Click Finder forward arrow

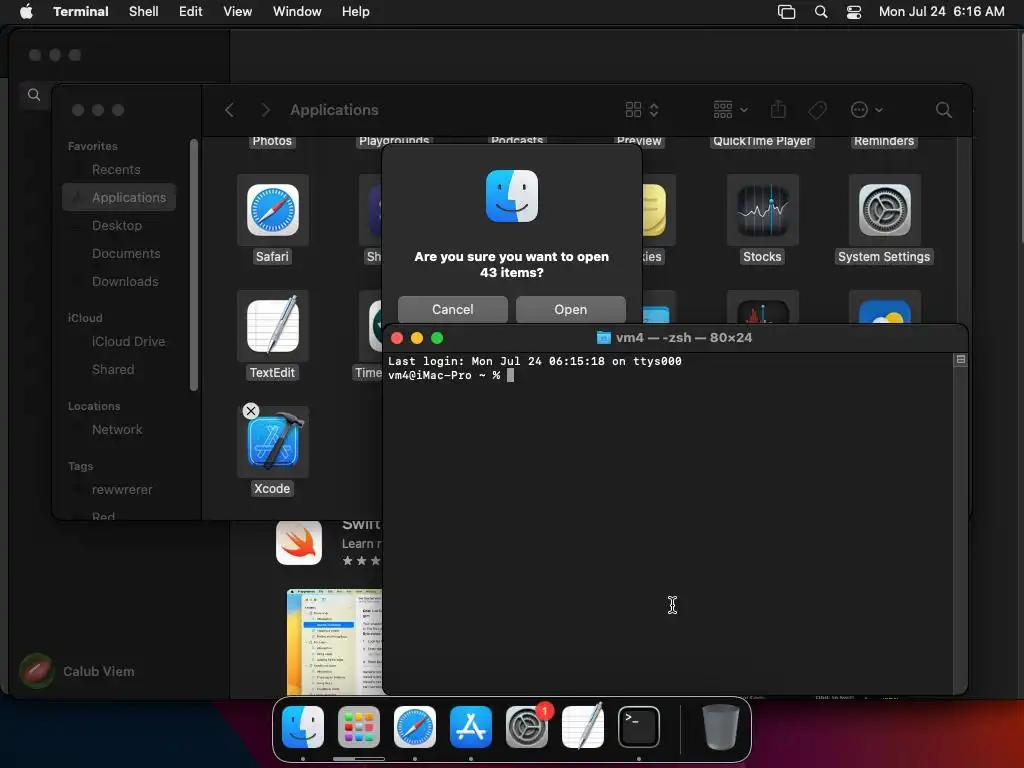(x=265, y=110)
